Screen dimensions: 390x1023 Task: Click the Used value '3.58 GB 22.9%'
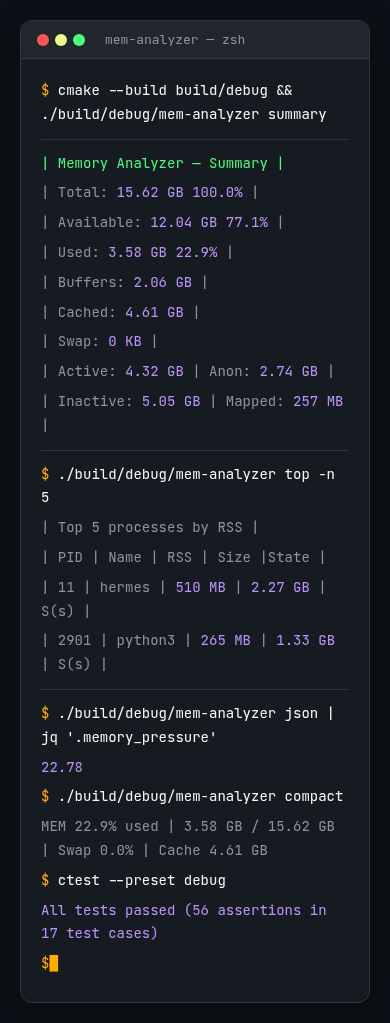click(x=162, y=252)
